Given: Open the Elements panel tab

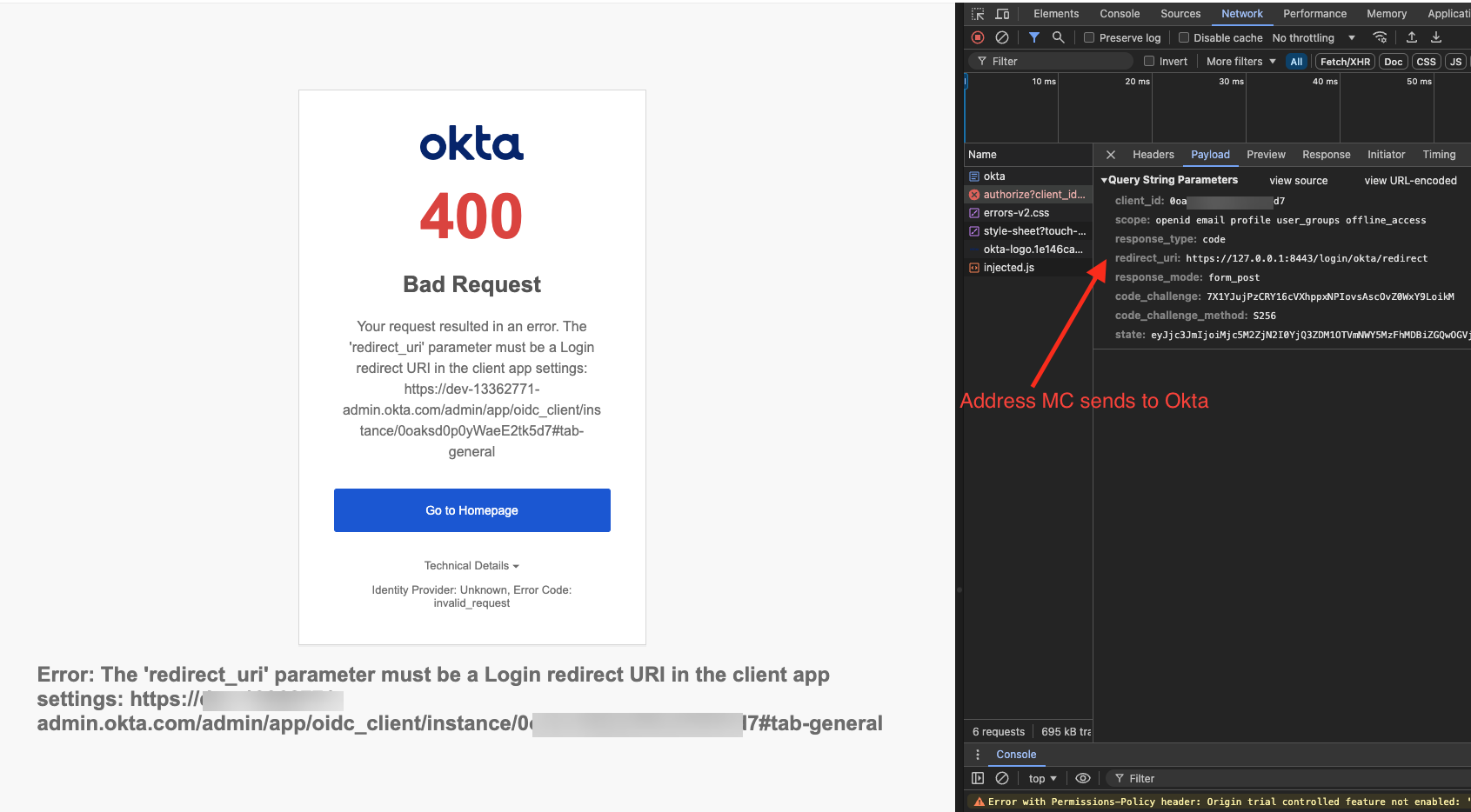Looking at the screenshot, I should 1055,14.
